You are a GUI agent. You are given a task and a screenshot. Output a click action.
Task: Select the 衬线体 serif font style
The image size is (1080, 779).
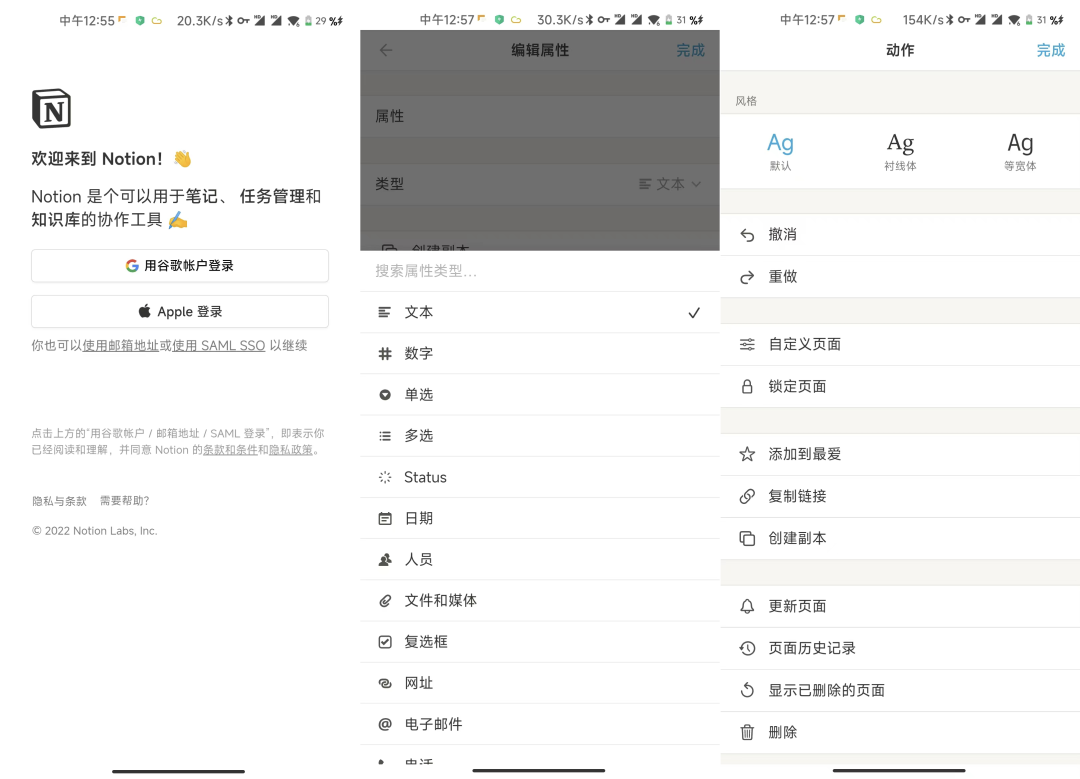[900, 151]
